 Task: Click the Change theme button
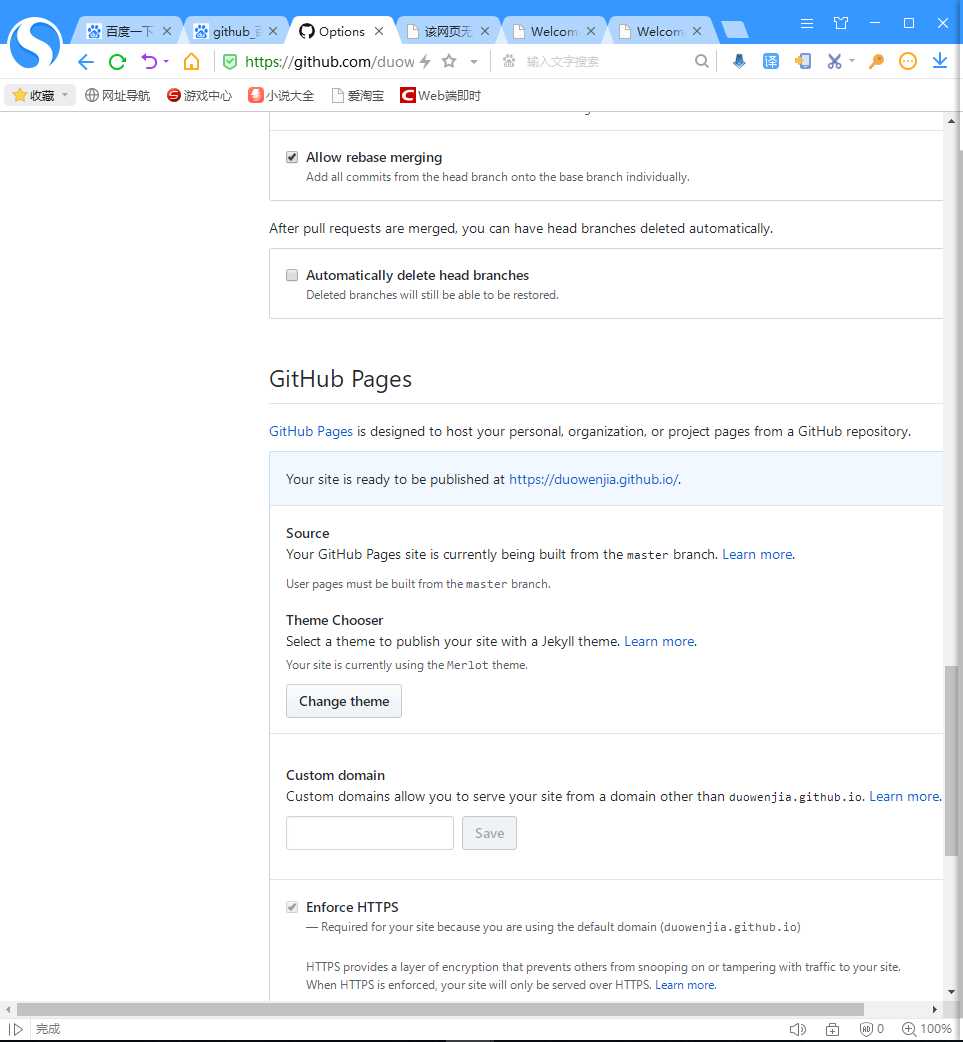pos(344,701)
